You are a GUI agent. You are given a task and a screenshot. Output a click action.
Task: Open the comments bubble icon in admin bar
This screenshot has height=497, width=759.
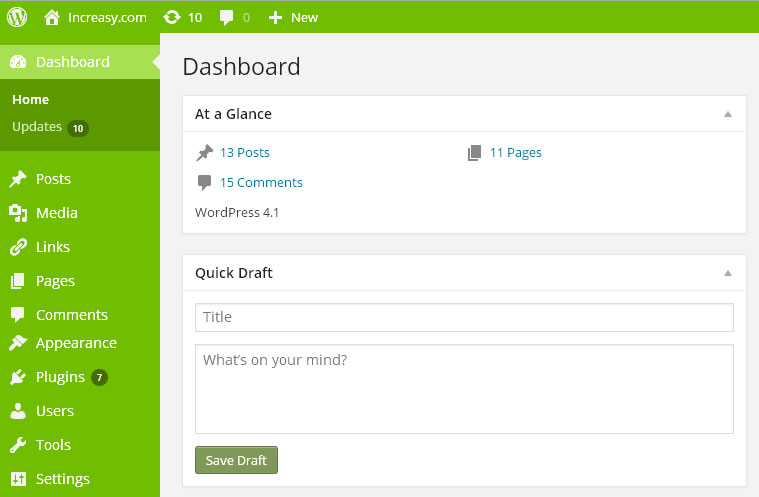[x=226, y=18]
